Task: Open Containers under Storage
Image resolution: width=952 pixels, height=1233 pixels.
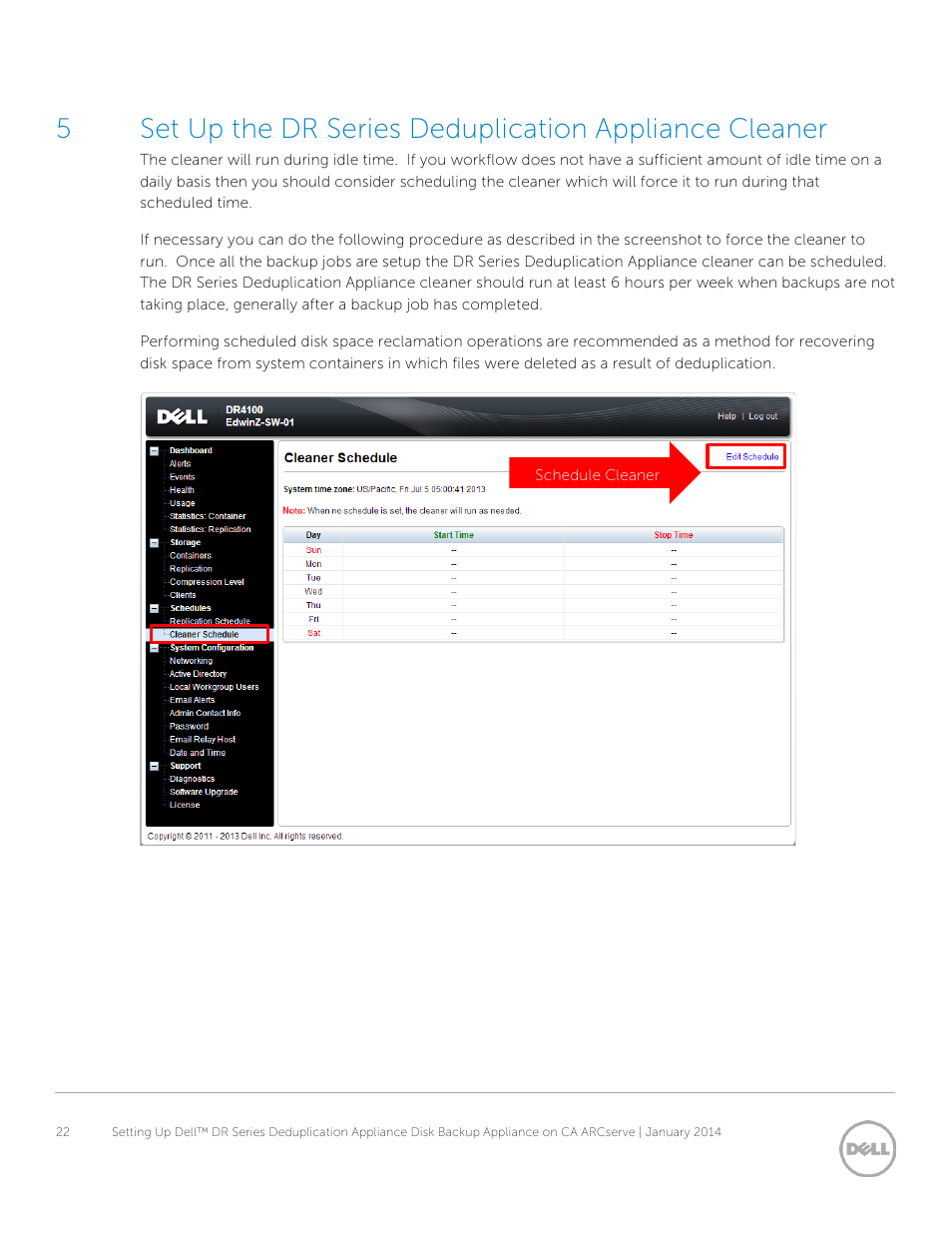Action: click(191, 555)
